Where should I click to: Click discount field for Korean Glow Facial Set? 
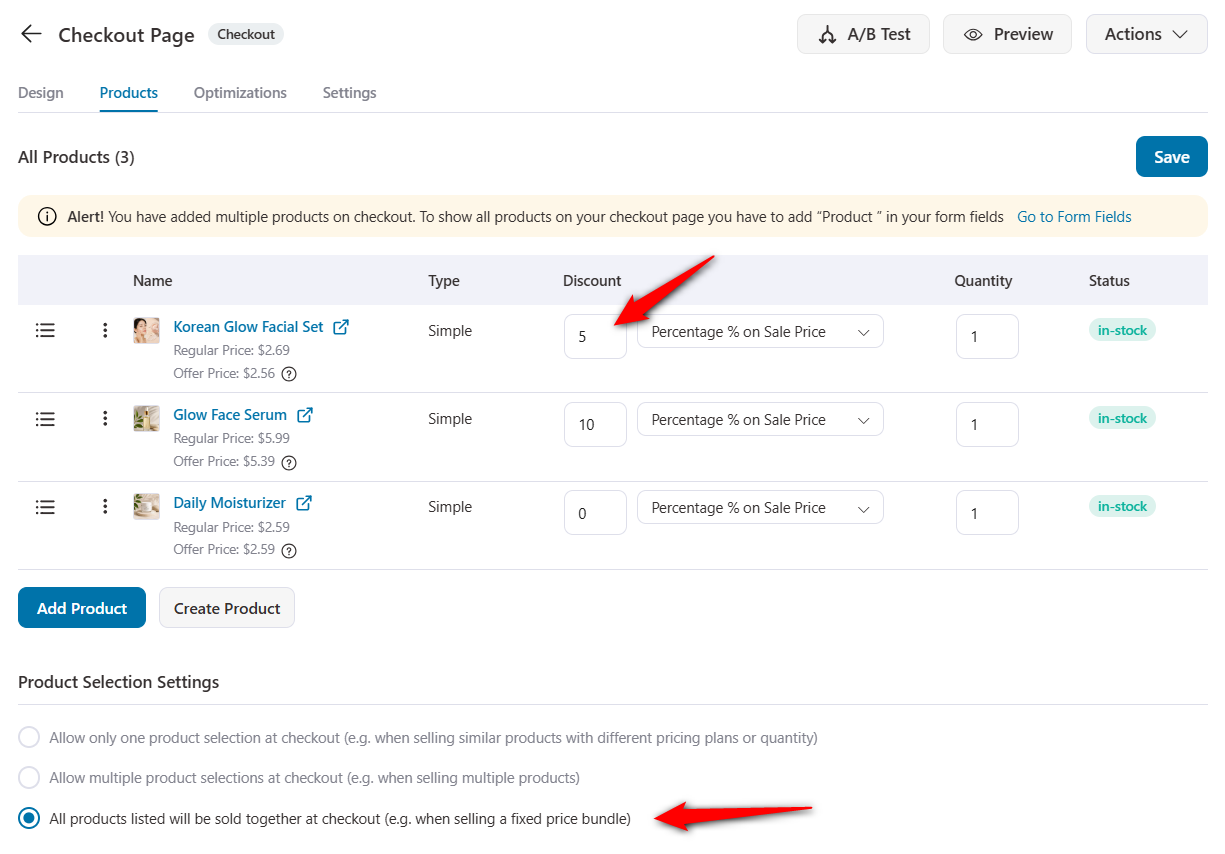[x=595, y=337]
